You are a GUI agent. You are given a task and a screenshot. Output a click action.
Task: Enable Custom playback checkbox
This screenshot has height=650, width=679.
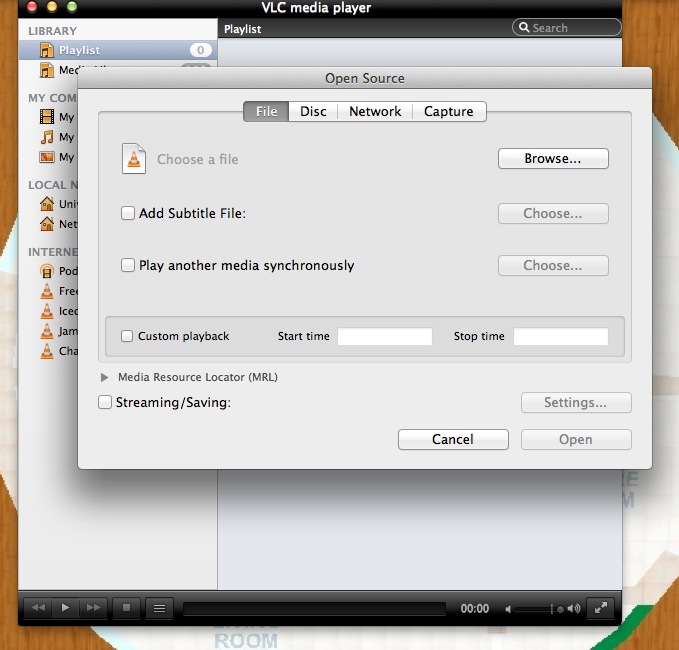point(127,336)
